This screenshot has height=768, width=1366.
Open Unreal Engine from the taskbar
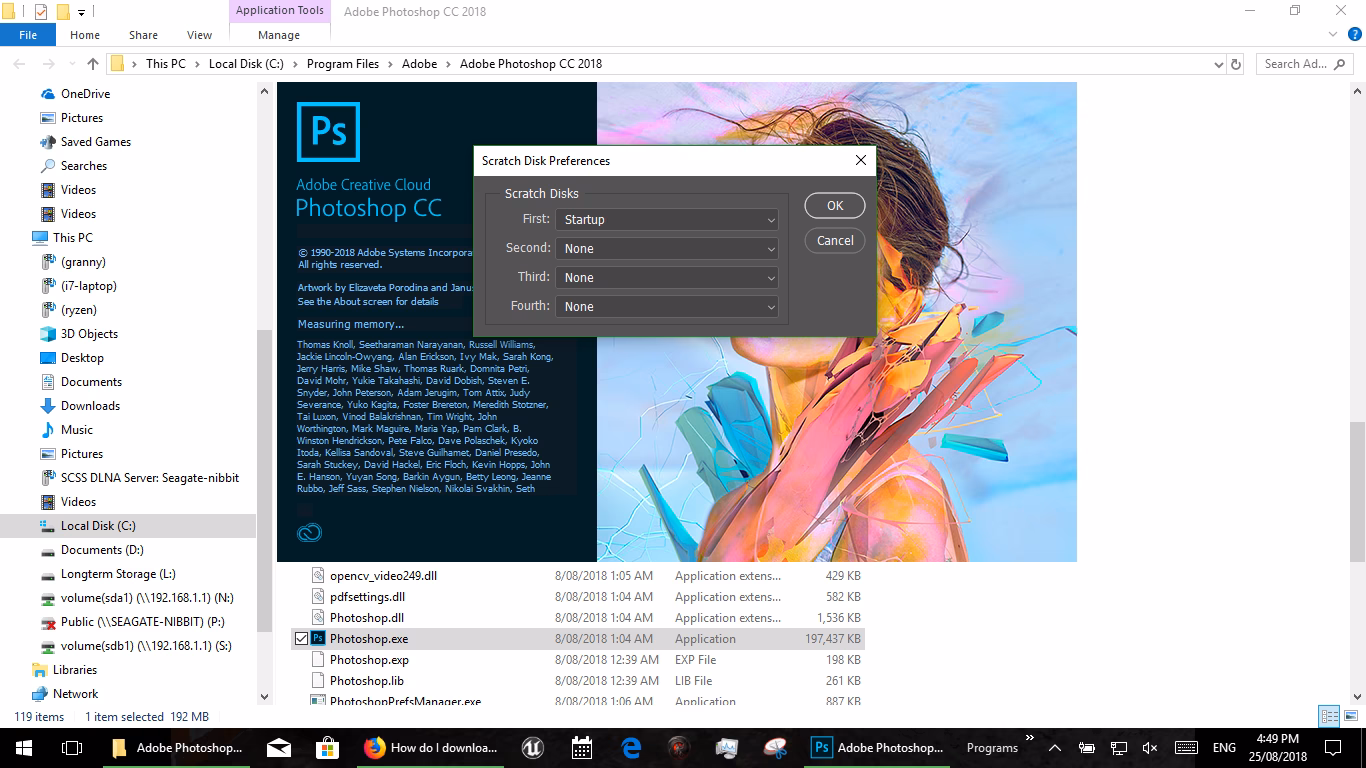tap(531, 747)
